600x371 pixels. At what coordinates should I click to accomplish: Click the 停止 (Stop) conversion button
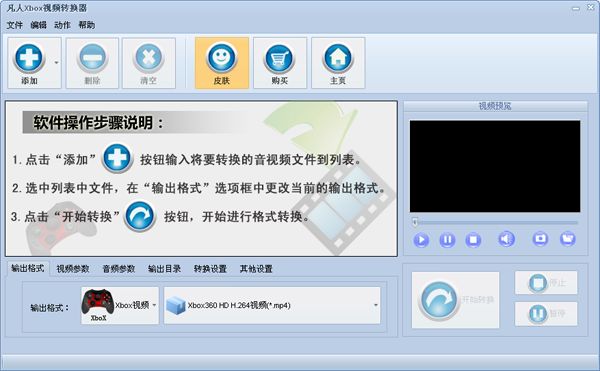coord(546,283)
